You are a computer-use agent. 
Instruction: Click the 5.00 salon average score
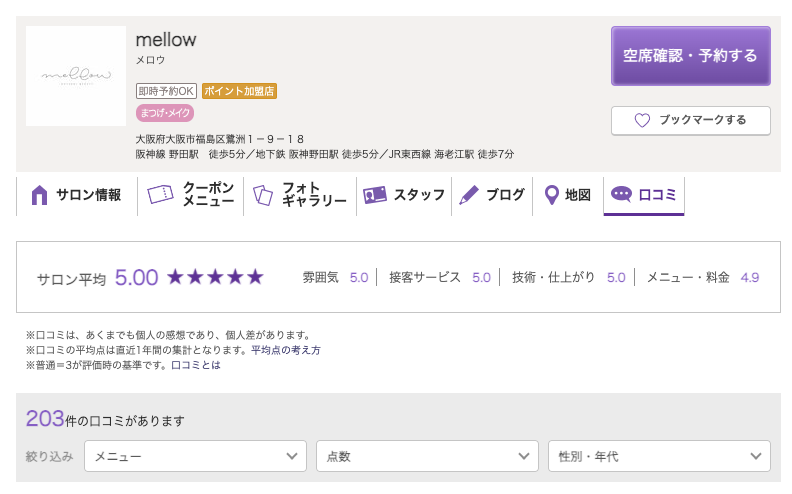pyautogui.click(x=136, y=277)
